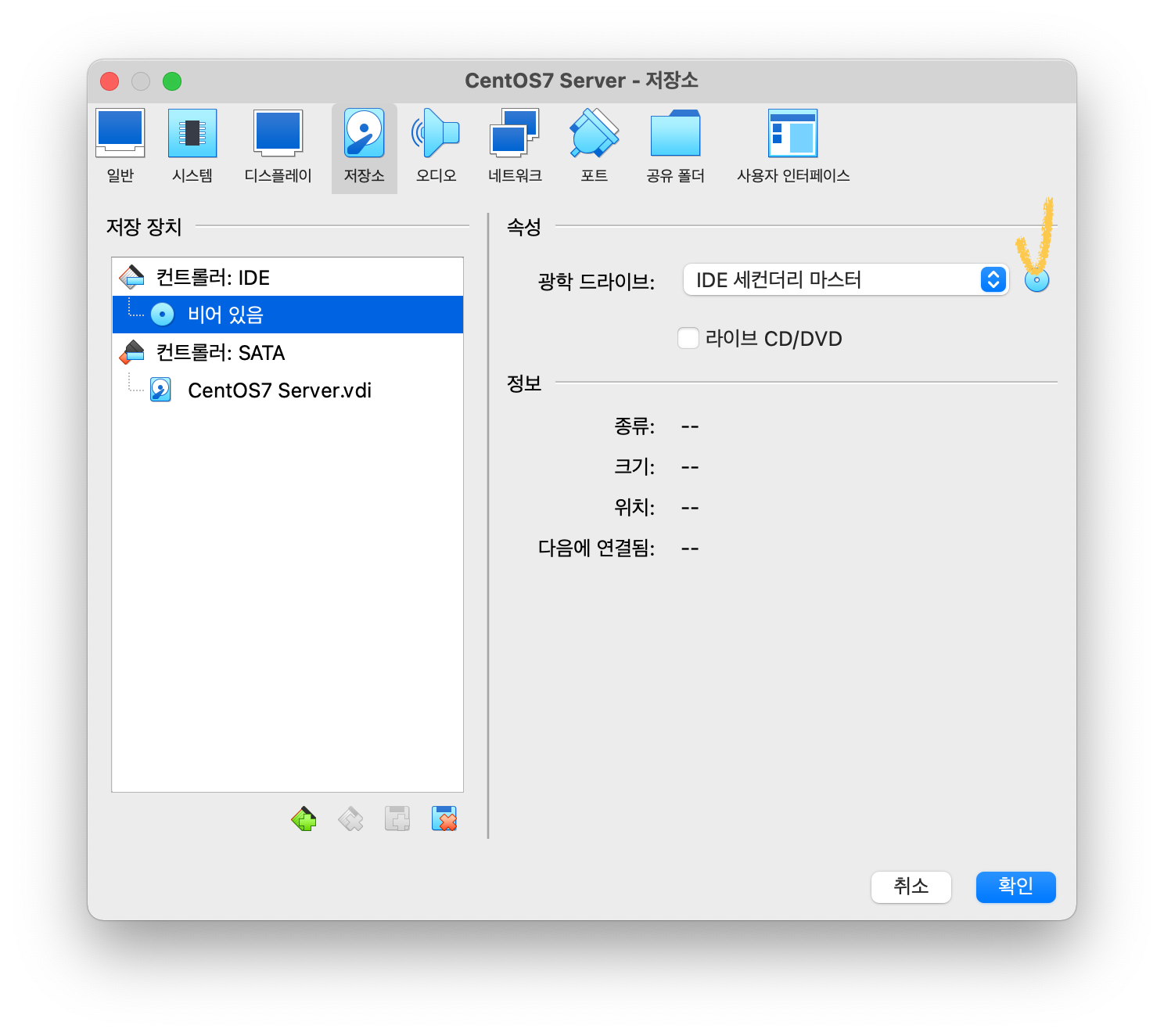Click the 정보 section heading
This screenshot has height=1036, width=1164.
point(524,383)
